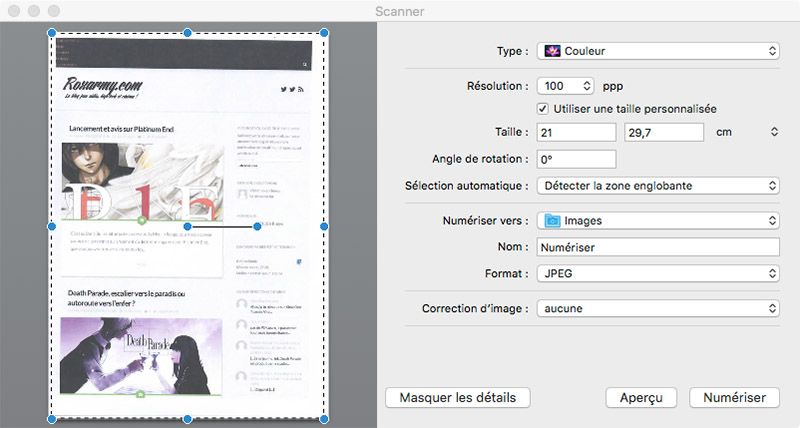Screen dimensions: 800x428
Task: Open the Format dropdown showing JPEG
Action: [x=657, y=272]
